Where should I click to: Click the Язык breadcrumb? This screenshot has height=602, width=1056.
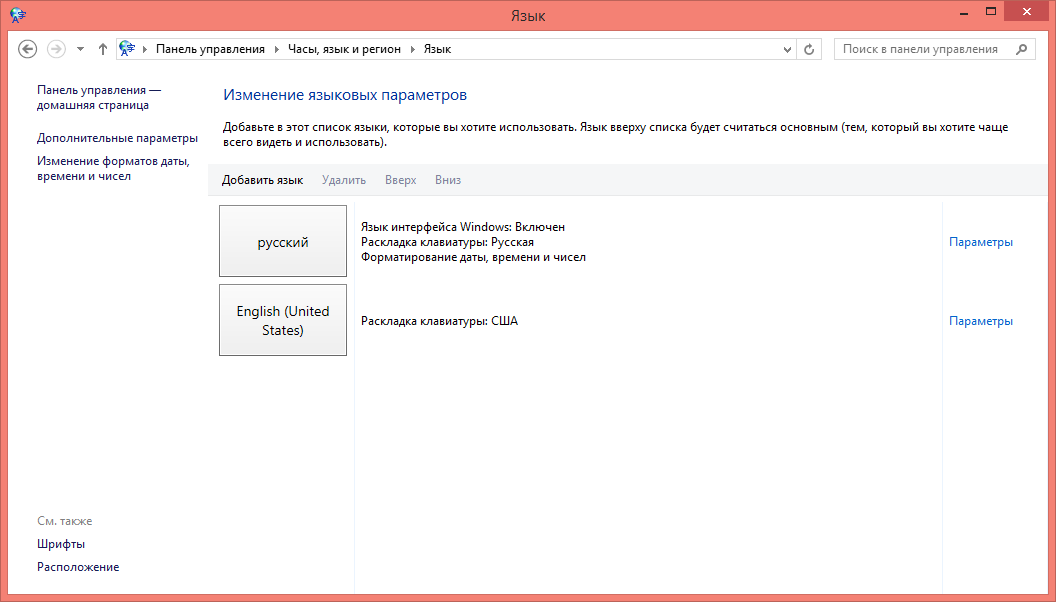coord(437,49)
